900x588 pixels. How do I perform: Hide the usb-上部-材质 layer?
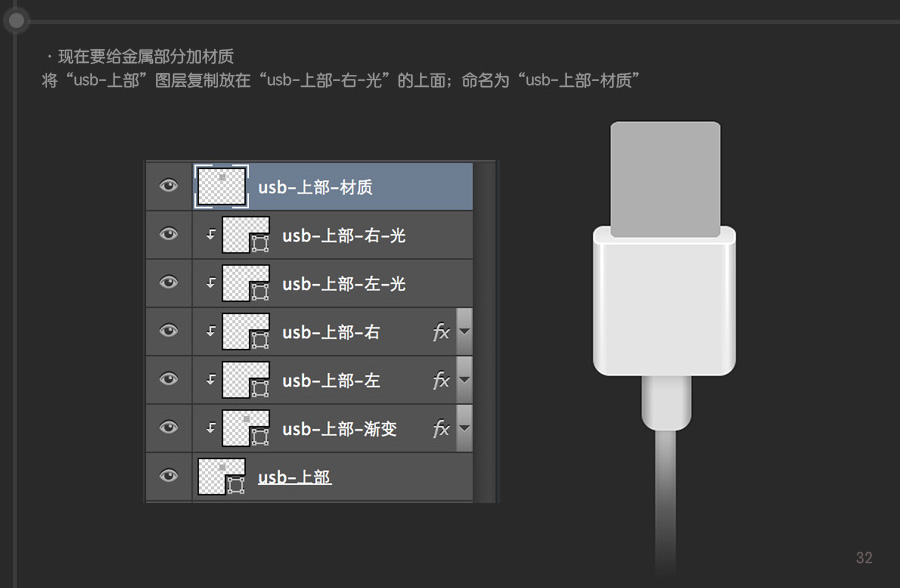coord(168,185)
